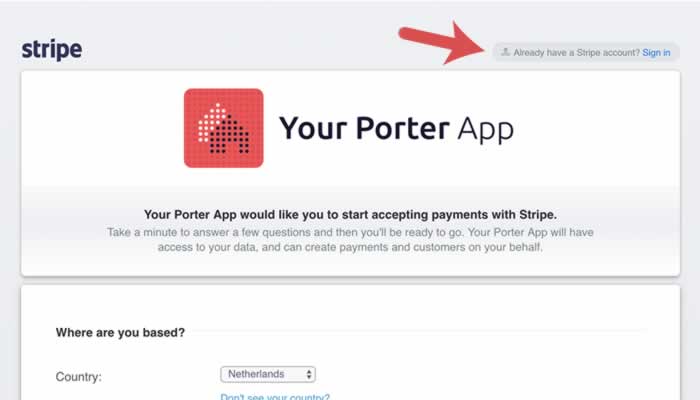Viewport: 700px width, 400px height.
Task: Click the red Your Porter house logo
Action: [x=224, y=128]
